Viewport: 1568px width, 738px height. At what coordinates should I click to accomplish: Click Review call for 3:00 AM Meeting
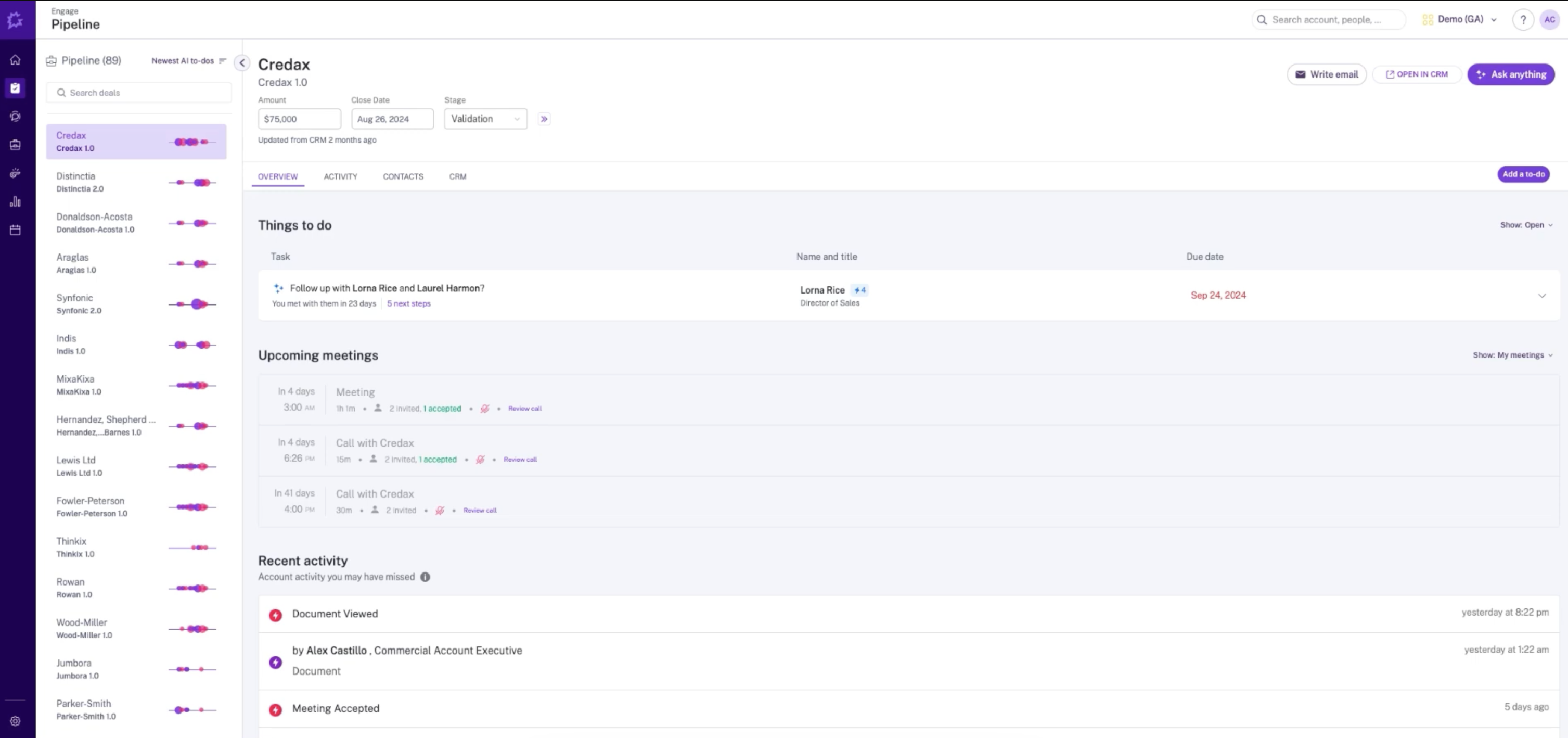(525, 409)
